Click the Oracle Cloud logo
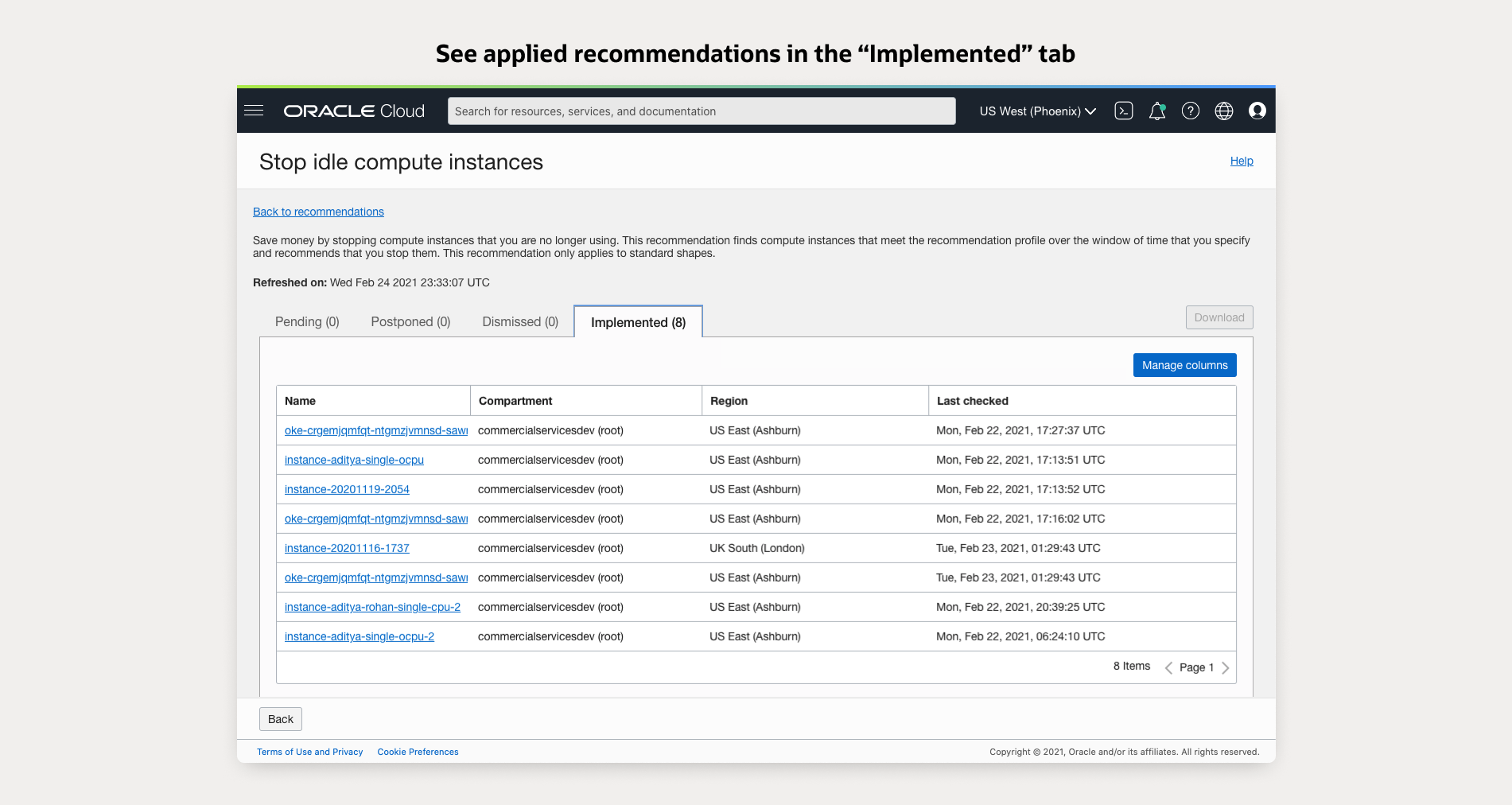 click(x=354, y=111)
